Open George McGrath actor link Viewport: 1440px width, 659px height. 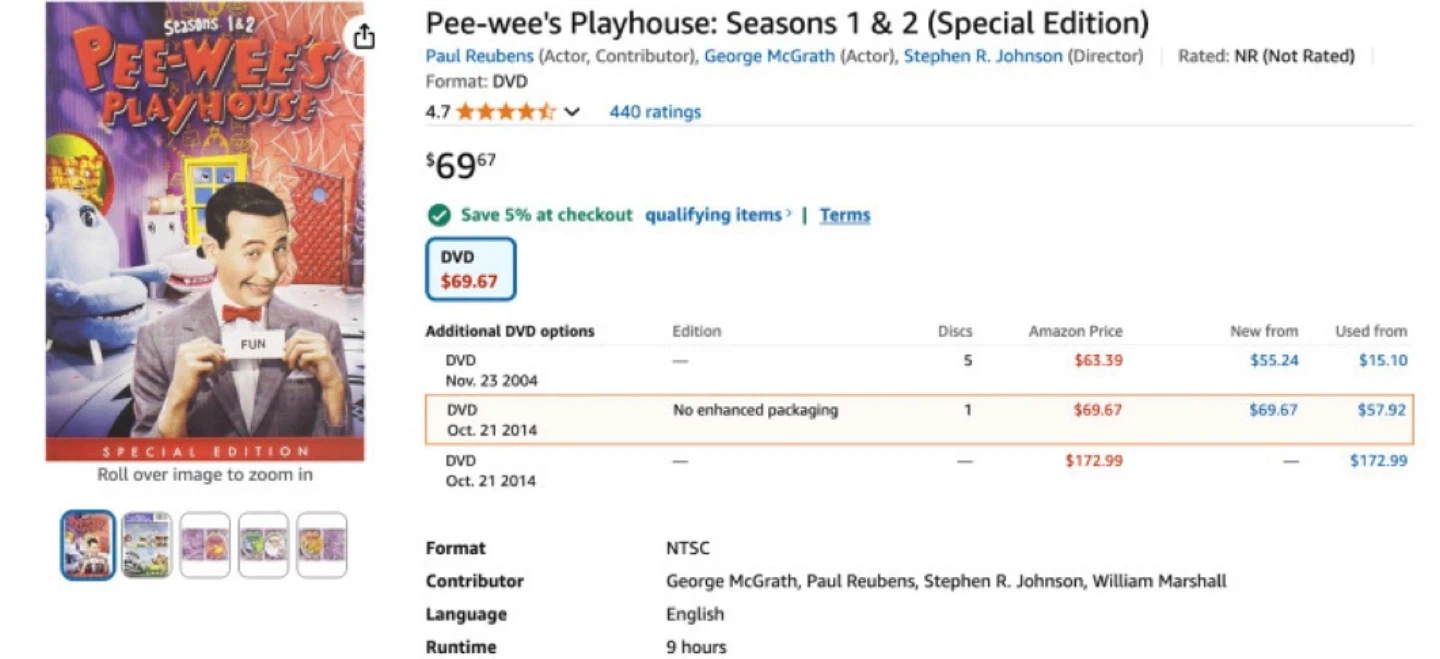769,56
